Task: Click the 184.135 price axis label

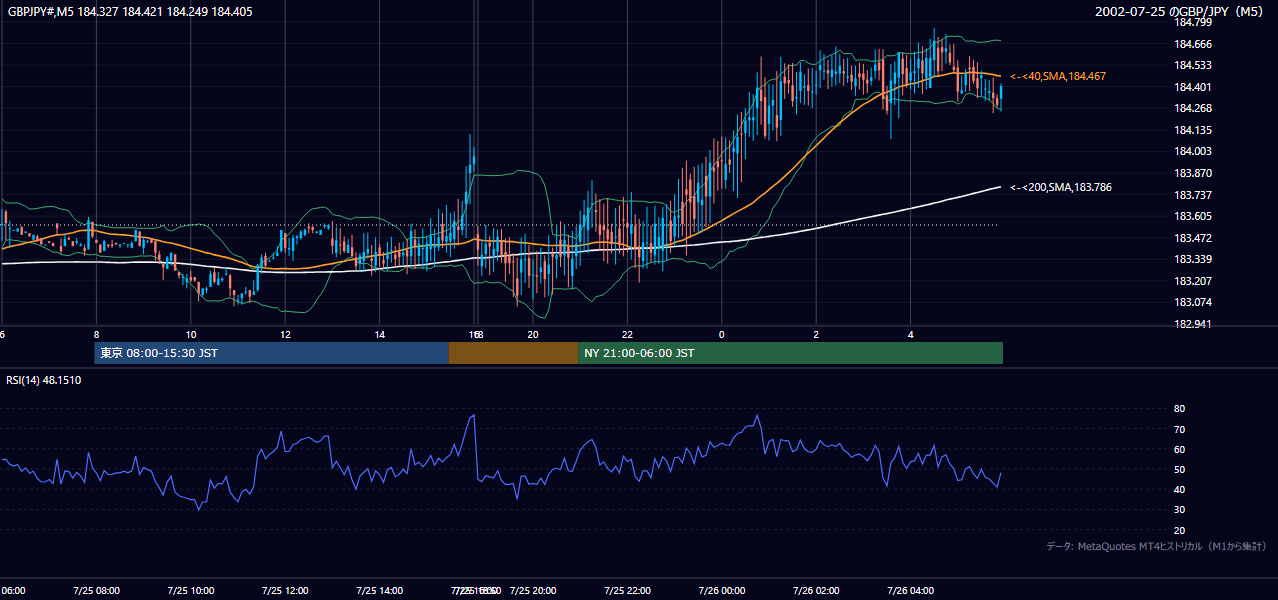Action: tap(1191, 130)
